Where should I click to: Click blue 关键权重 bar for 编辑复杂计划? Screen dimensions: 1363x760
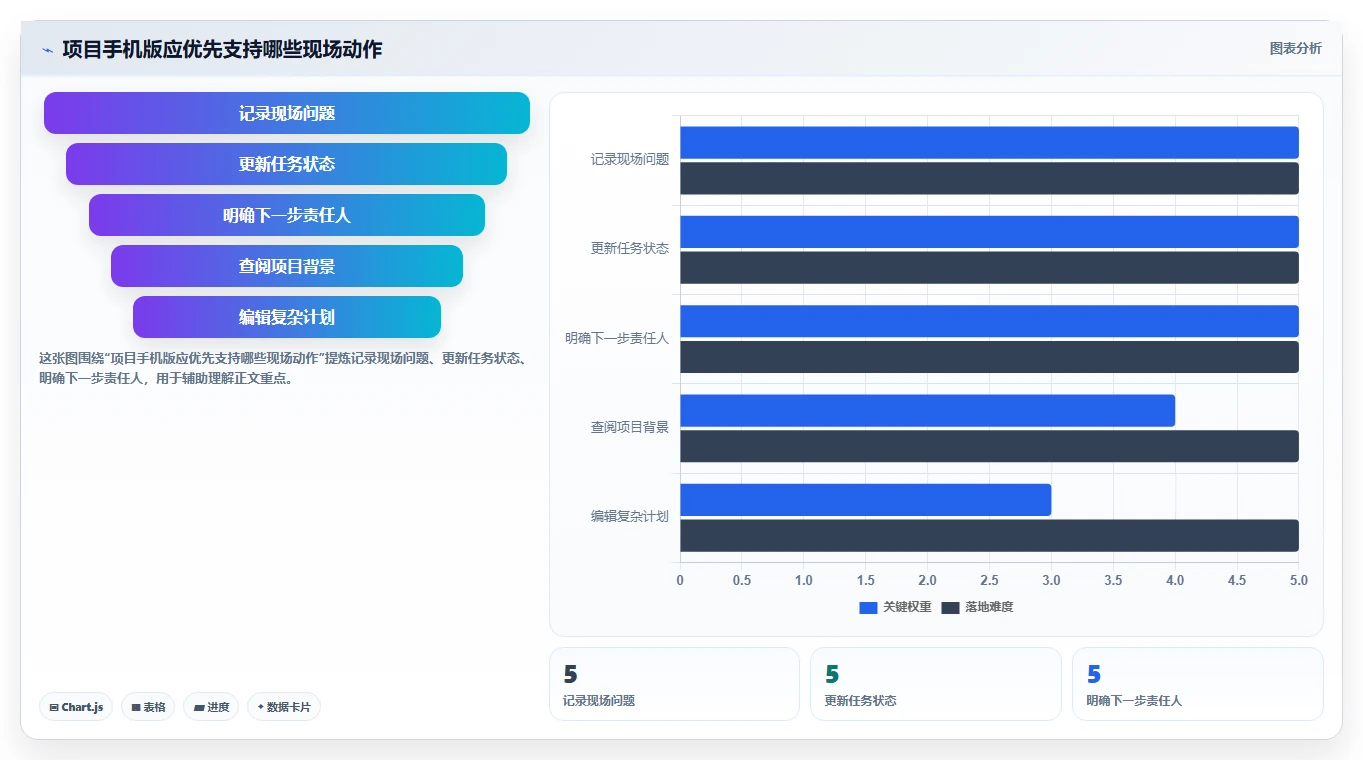865,500
